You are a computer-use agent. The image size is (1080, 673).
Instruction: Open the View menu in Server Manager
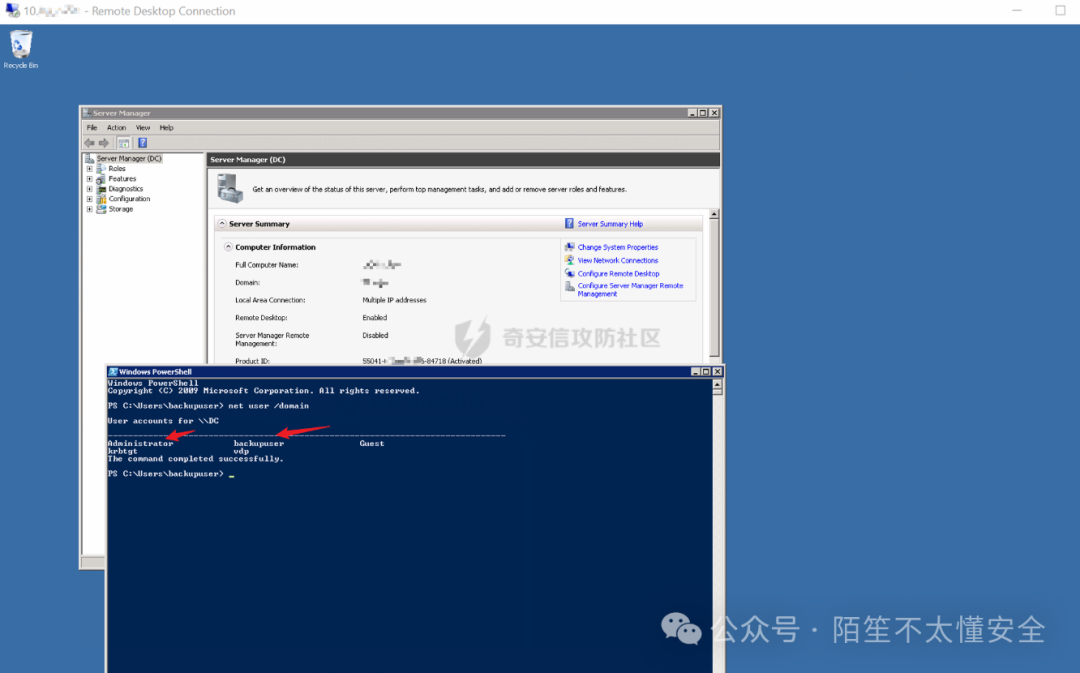pos(143,127)
